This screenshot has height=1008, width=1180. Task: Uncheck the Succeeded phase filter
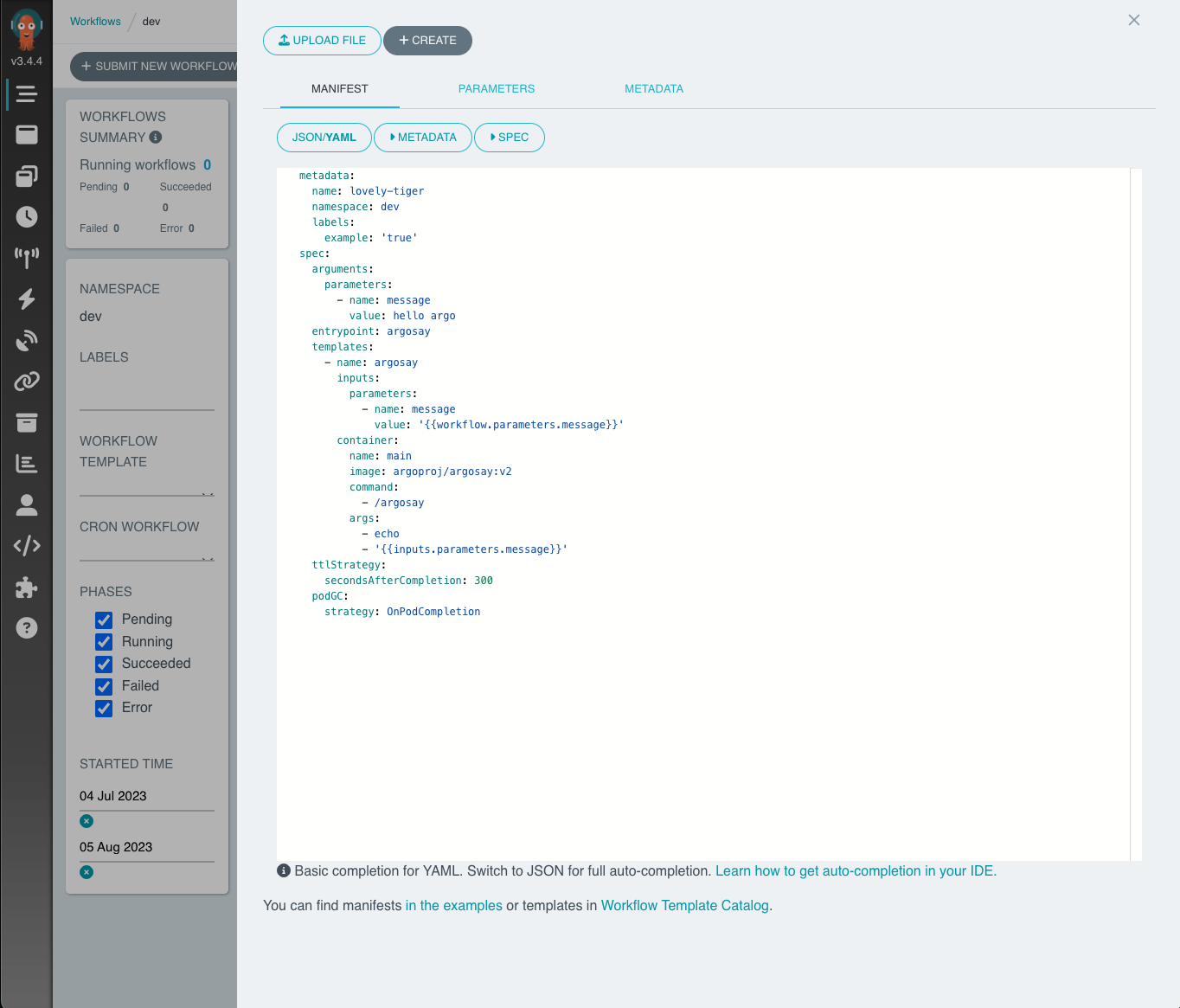coord(104,665)
